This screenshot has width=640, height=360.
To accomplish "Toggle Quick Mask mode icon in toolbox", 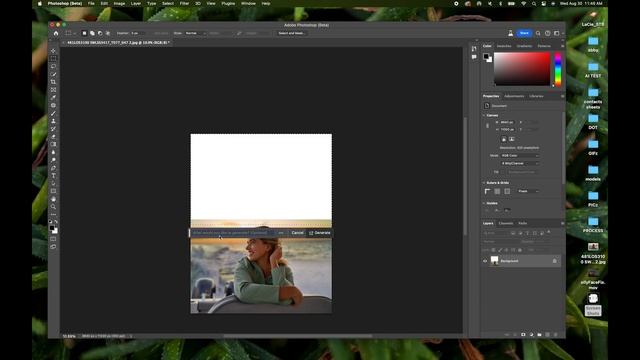I will [53, 239].
